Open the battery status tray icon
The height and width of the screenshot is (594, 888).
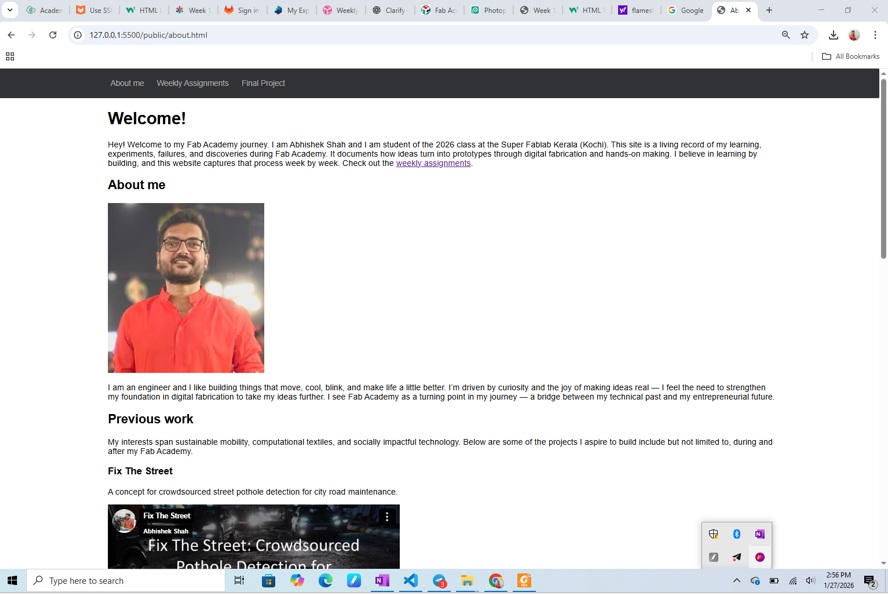click(x=774, y=580)
